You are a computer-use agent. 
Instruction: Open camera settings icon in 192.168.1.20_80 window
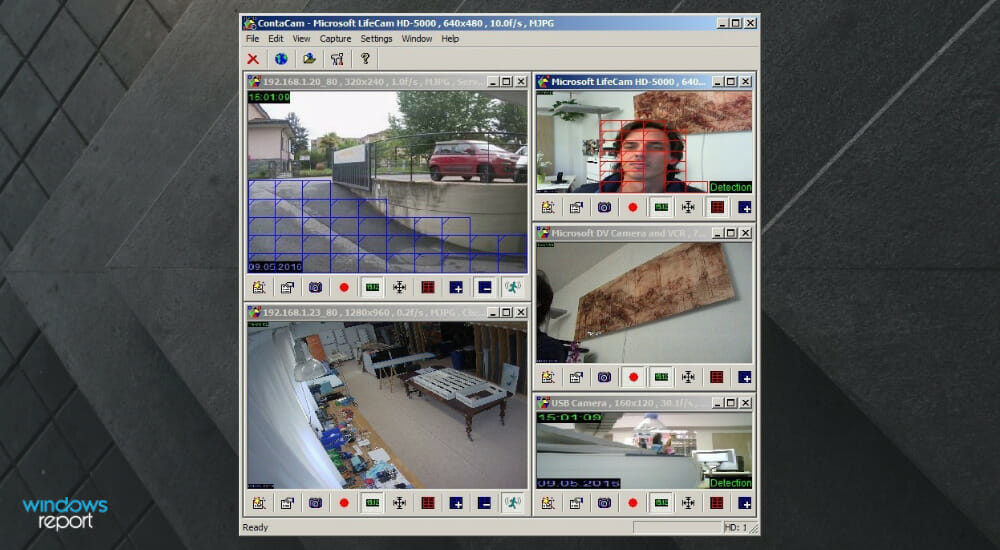[x=259, y=288]
